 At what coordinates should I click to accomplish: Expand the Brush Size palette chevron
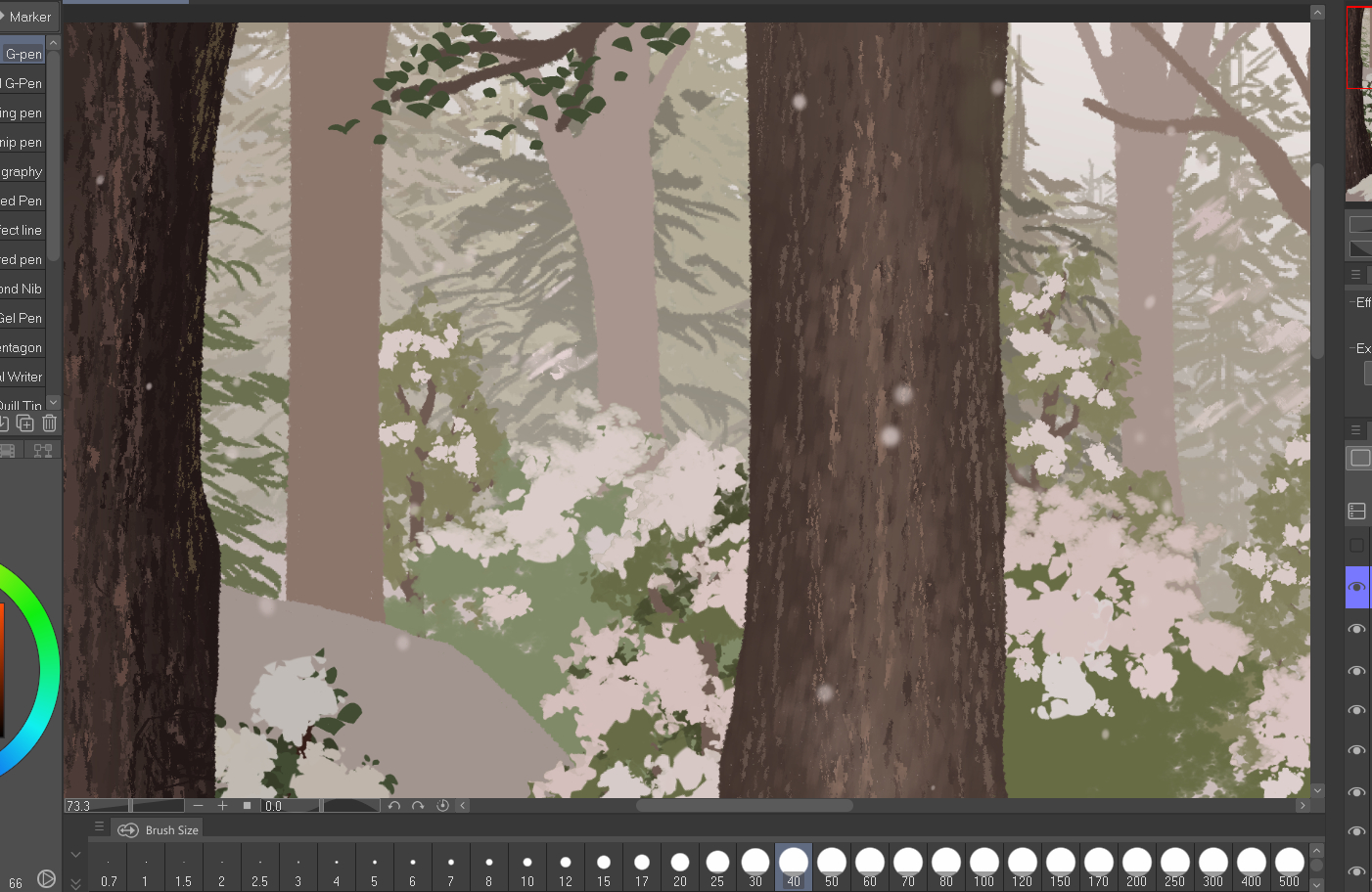[x=75, y=855]
